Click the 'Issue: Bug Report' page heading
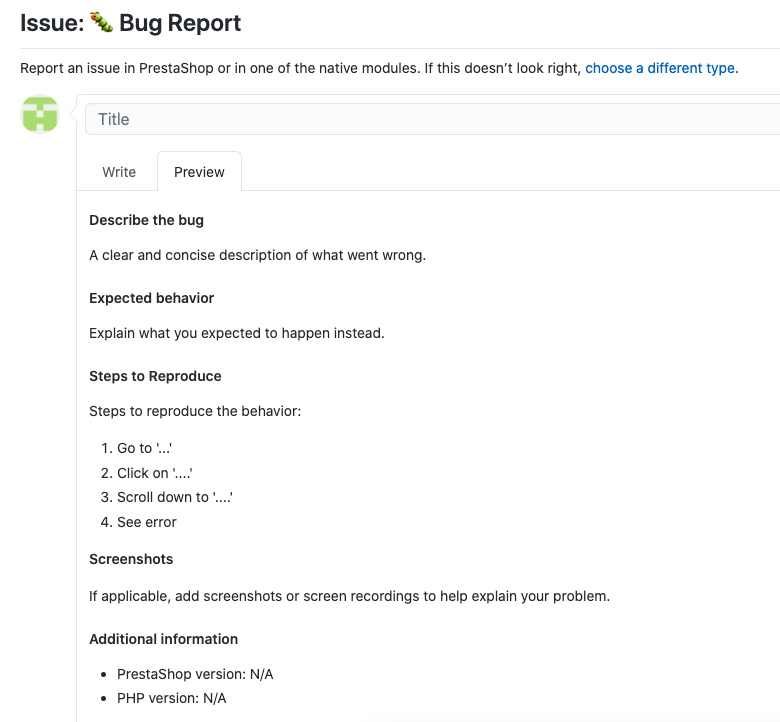Image resolution: width=780 pixels, height=722 pixels. (x=130, y=23)
